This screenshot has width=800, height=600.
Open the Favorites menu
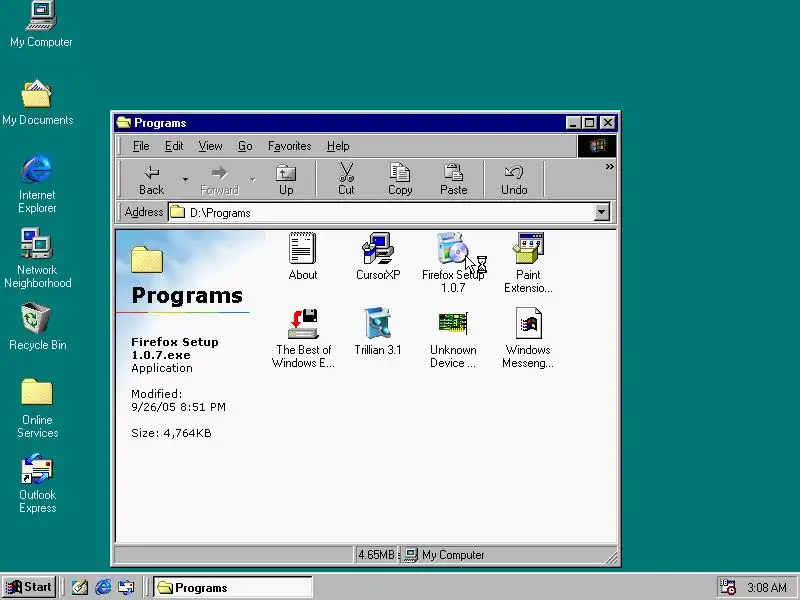coord(289,146)
